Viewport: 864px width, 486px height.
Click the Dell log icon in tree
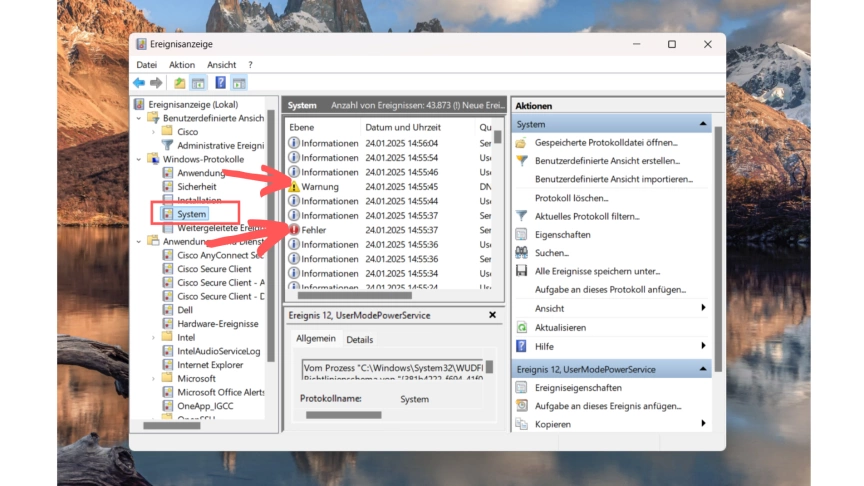[x=168, y=310]
